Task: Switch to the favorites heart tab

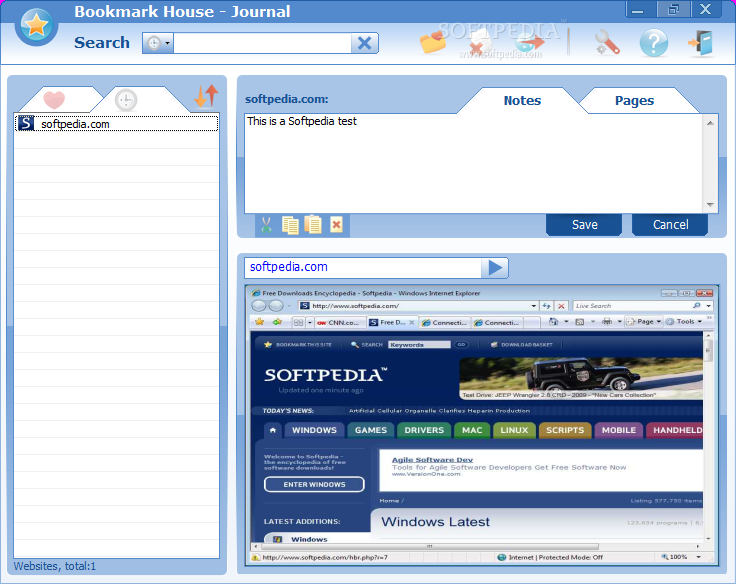Action: pyautogui.click(x=54, y=100)
